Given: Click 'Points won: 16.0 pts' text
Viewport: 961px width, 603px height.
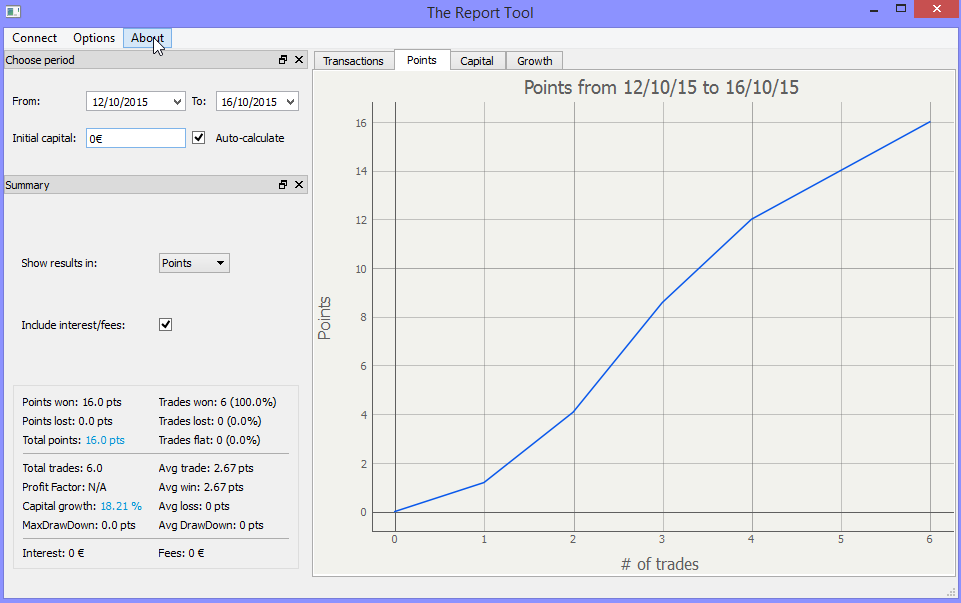Looking at the screenshot, I should [72, 402].
